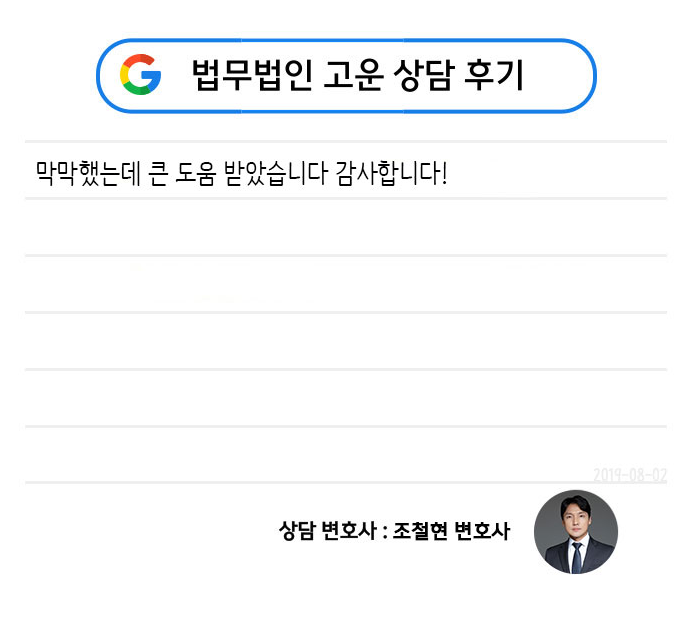Image resolution: width=689 pixels, height=618 pixels.
Task: Click the review text 막막했는데 큰 도움 받았습니다
Action: click(180, 172)
